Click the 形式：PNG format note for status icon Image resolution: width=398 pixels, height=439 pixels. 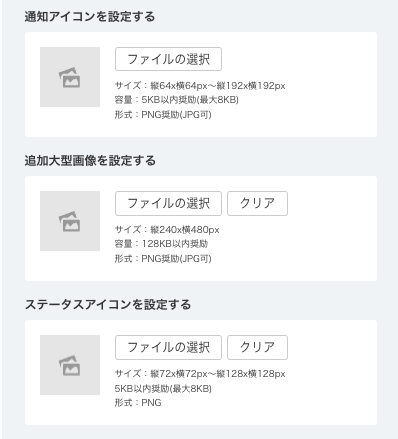(138, 403)
